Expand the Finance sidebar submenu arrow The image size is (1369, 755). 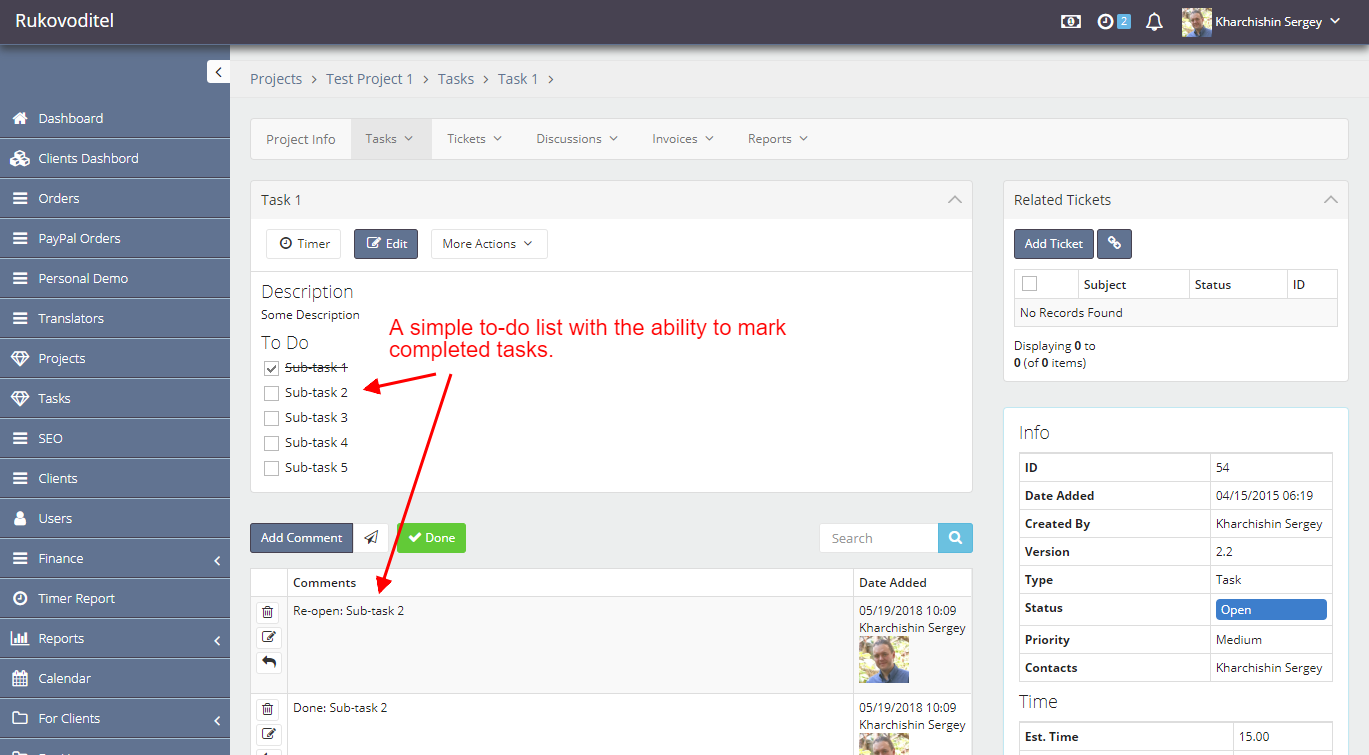[217, 560]
